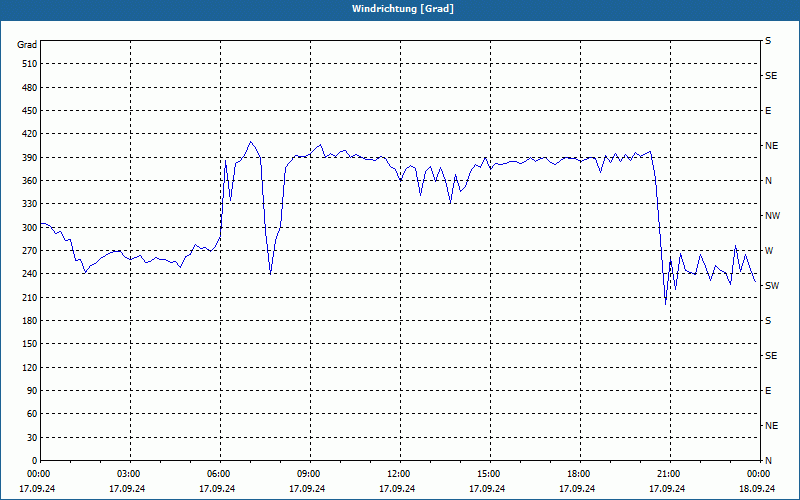
Task: Click the 60 y-axis value
Action: 32,414
